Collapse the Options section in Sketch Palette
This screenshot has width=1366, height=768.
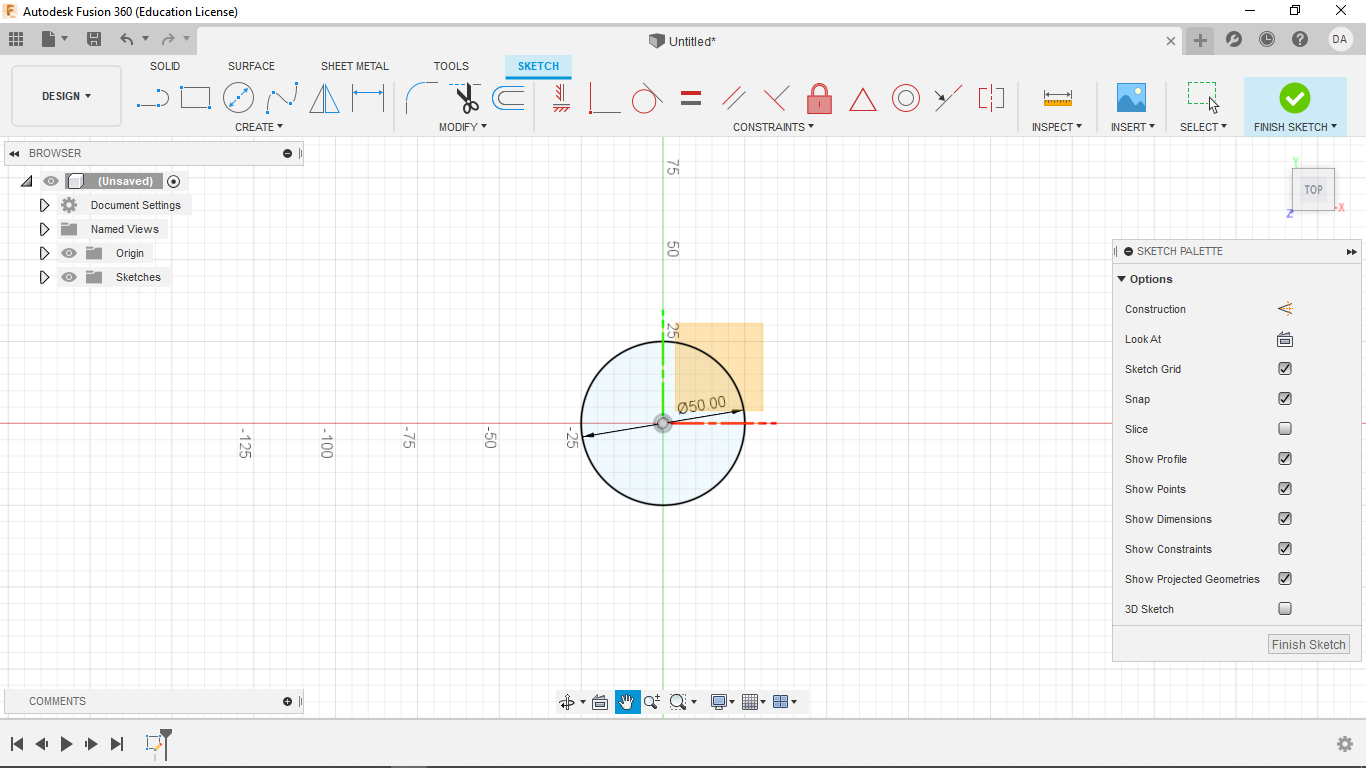point(1122,279)
